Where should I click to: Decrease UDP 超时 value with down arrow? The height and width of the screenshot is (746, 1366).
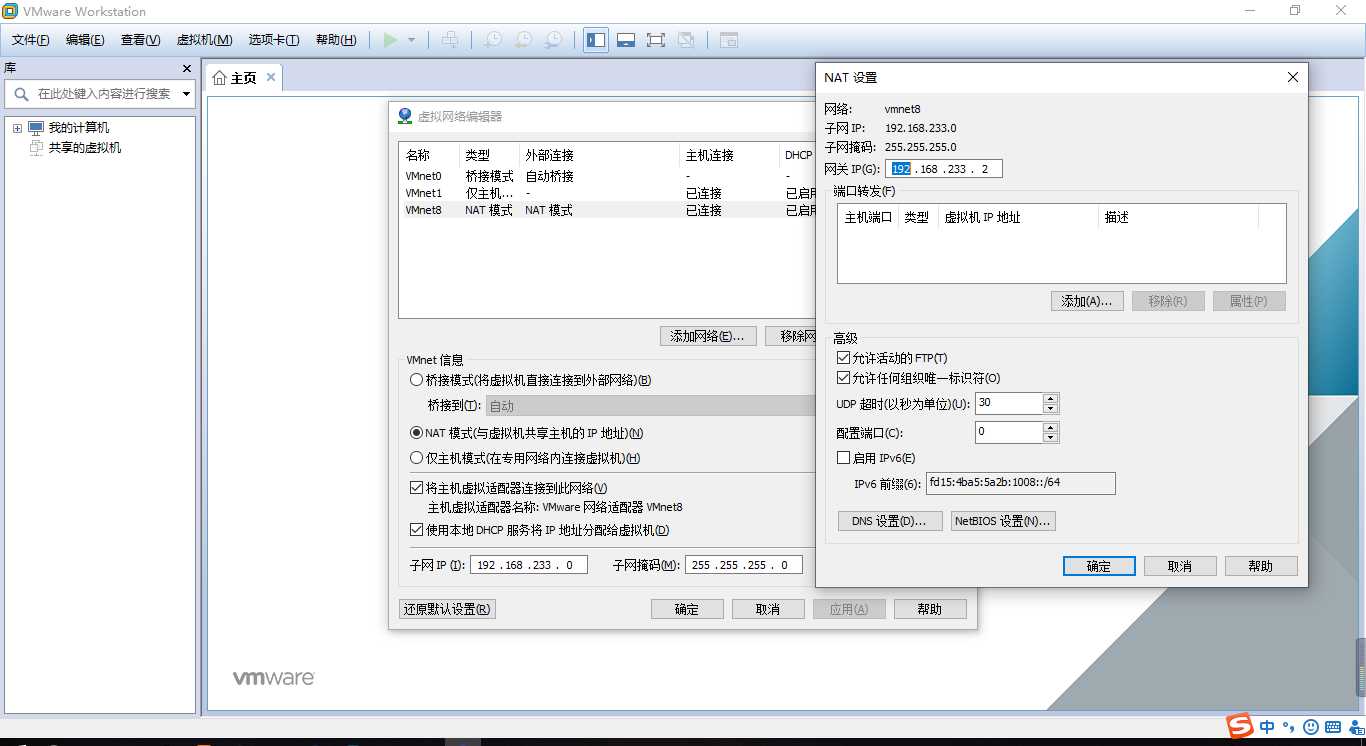click(1050, 409)
